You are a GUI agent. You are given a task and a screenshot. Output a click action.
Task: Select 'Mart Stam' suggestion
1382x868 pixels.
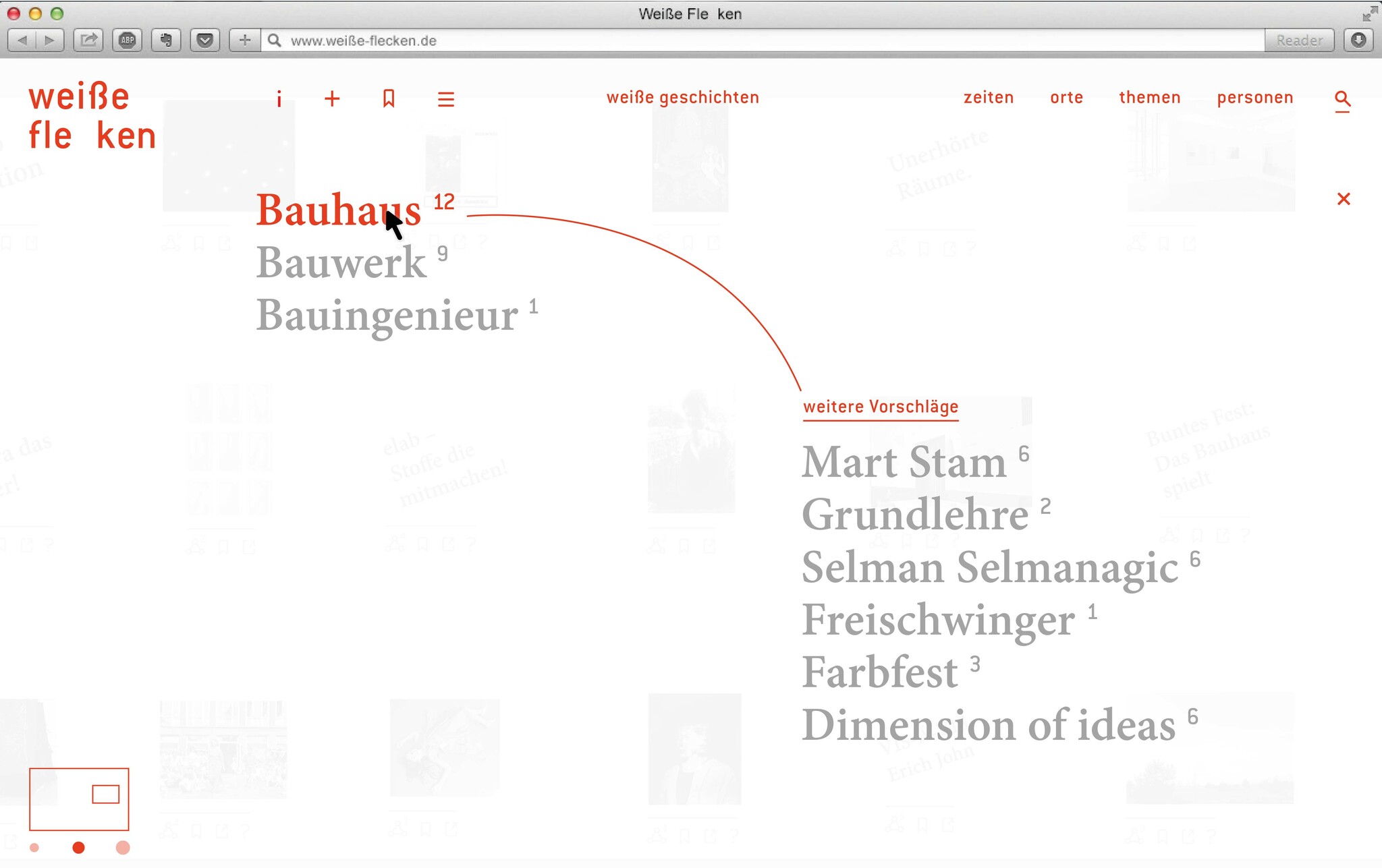point(904,463)
